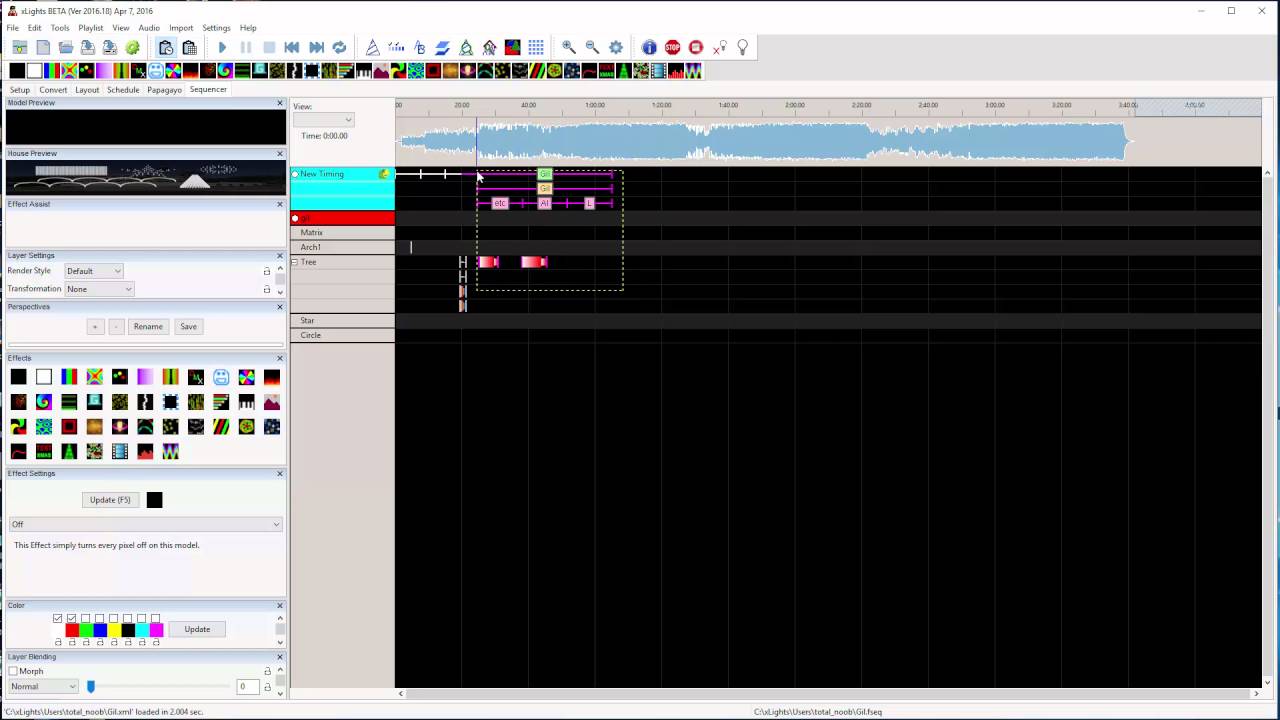Screen dimensions: 1280x720
Task: Open the Import menu
Action: point(181,28)
